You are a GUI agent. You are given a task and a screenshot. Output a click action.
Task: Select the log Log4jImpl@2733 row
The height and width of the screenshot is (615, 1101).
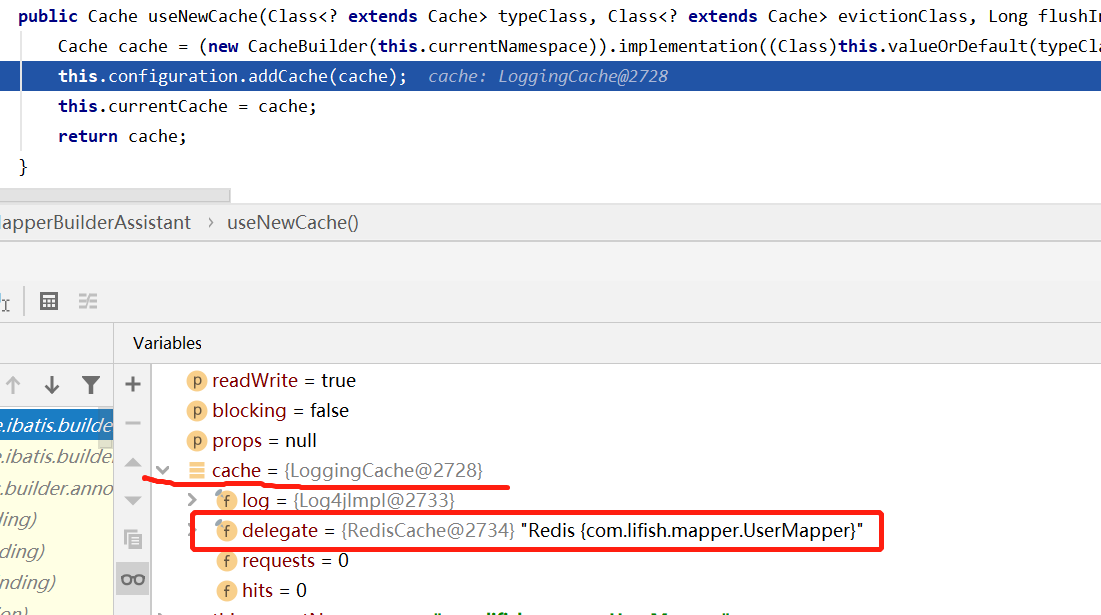point(336,501)
